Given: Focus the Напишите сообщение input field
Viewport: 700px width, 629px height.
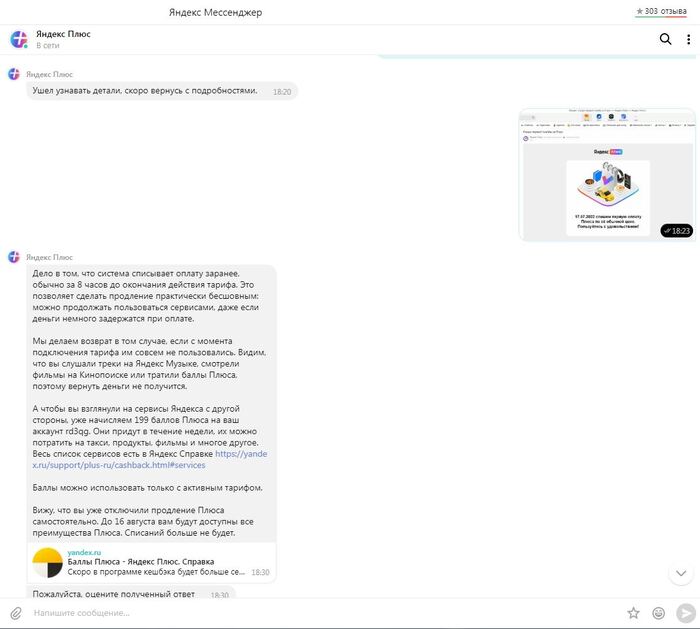Looking at the screenshot, I should [x=326, y=613].
